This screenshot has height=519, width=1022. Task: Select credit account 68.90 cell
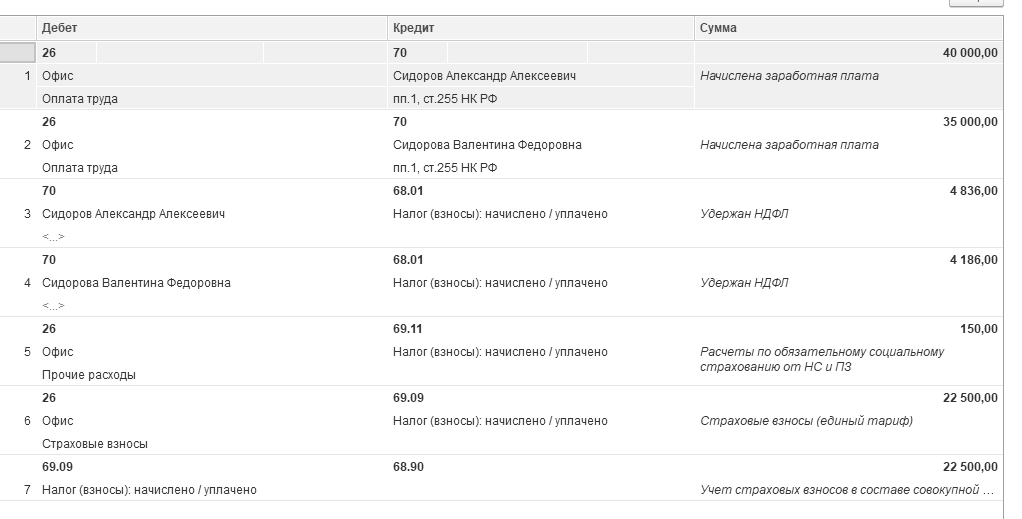click(408, 467)
